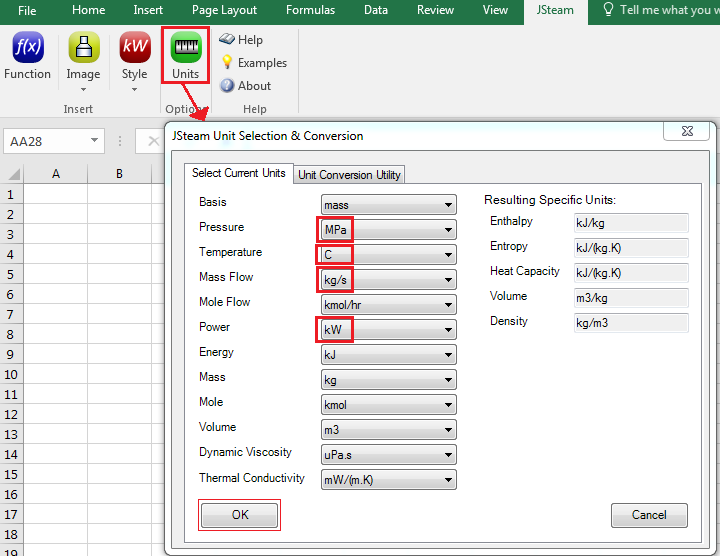The width and height of the screenshot is (720, 556).
Task: Confirm units with the OK button
Action: pyautogui.click(x=239, y=515)
